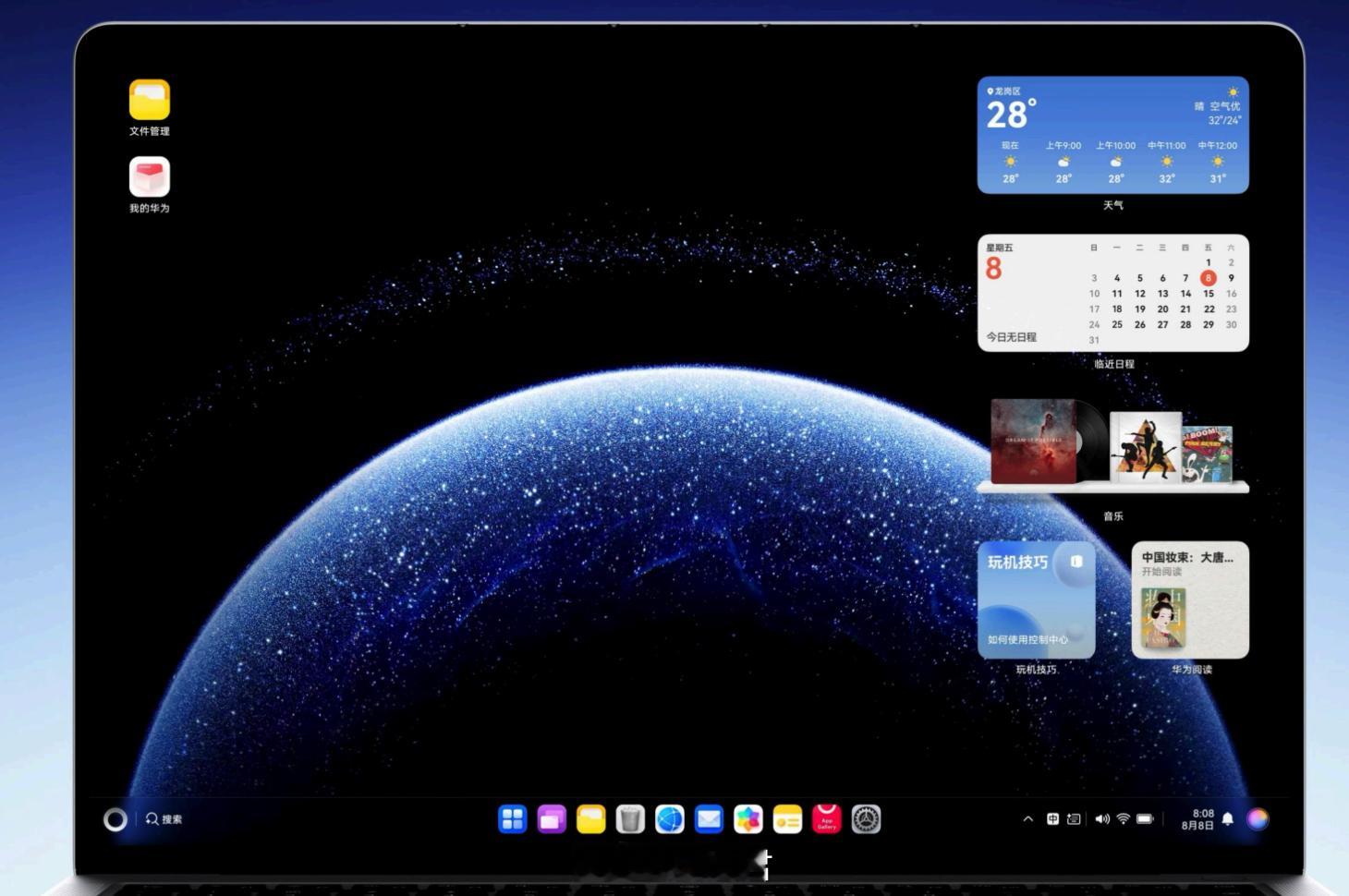Click the 上午10:00 forecast in weather widget
The height and width of the screenshot is (896, 1349).
click(1116, 162)
